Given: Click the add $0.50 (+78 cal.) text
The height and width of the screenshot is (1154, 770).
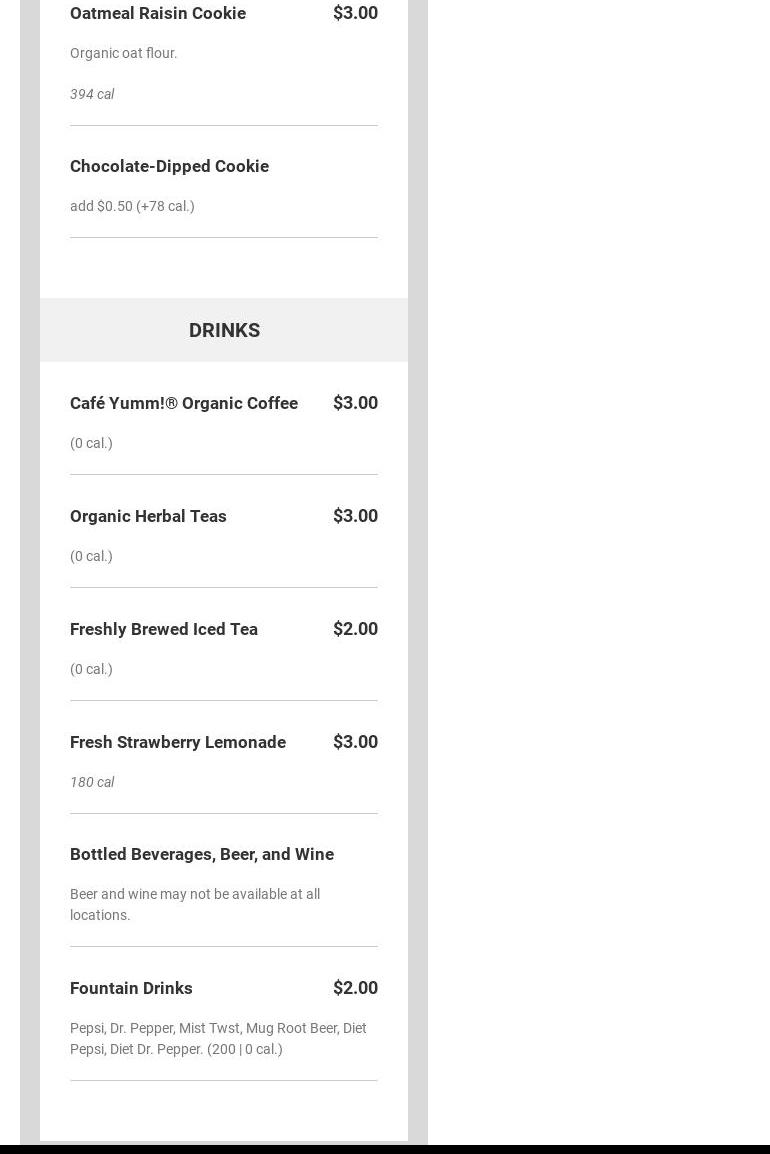Looking at the screenshot, I should 133,206.
